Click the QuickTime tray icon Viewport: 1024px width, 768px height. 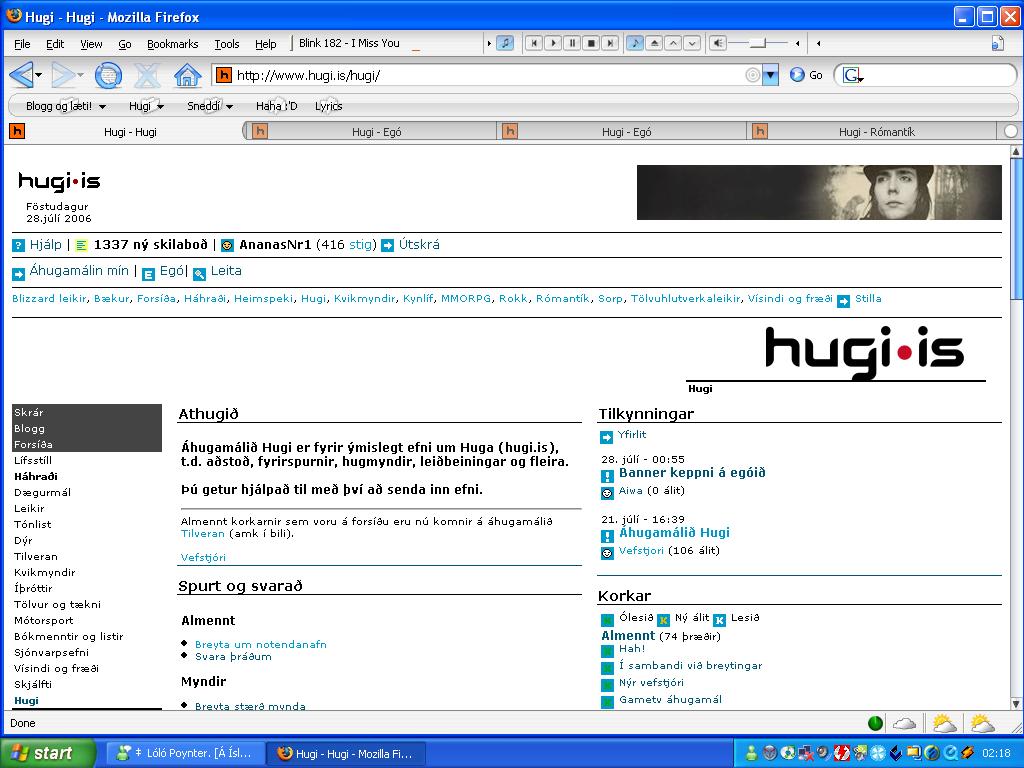(x=952, y=753)
